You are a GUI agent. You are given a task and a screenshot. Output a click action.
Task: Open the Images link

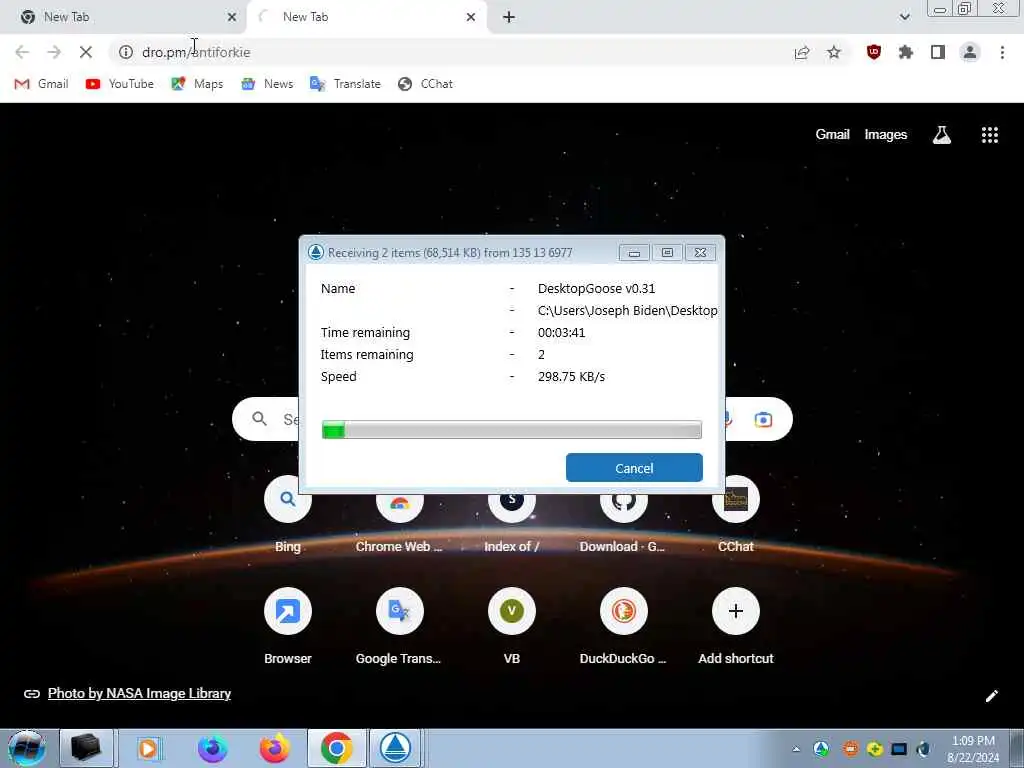886,135
